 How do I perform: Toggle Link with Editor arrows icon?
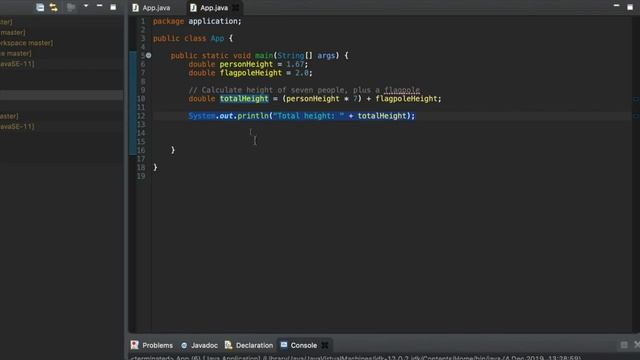point(53,7)
